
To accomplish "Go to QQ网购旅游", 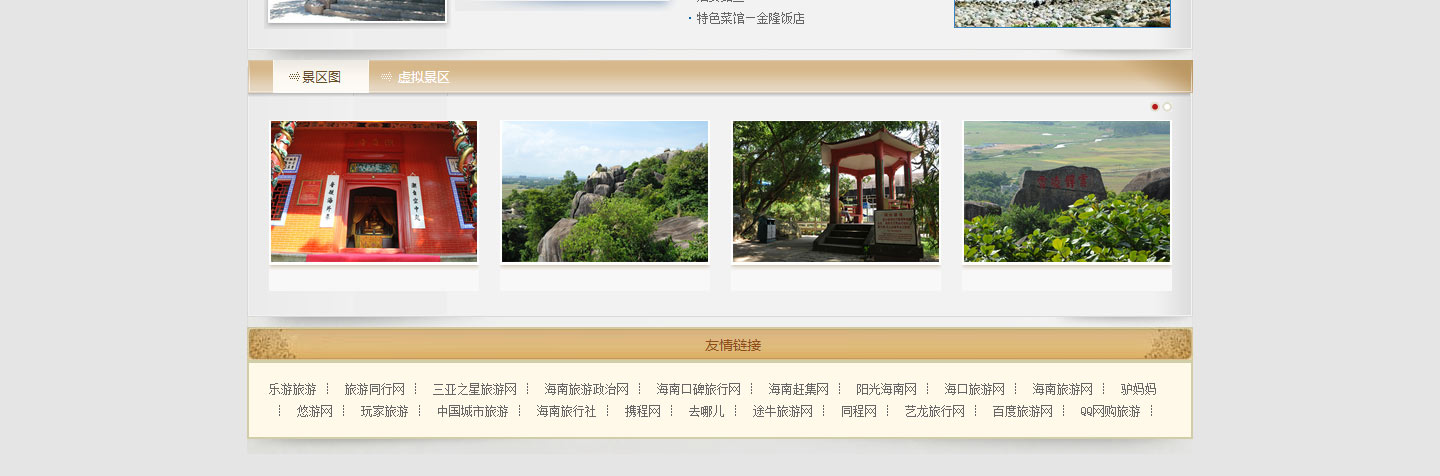I will [1110, 411].
